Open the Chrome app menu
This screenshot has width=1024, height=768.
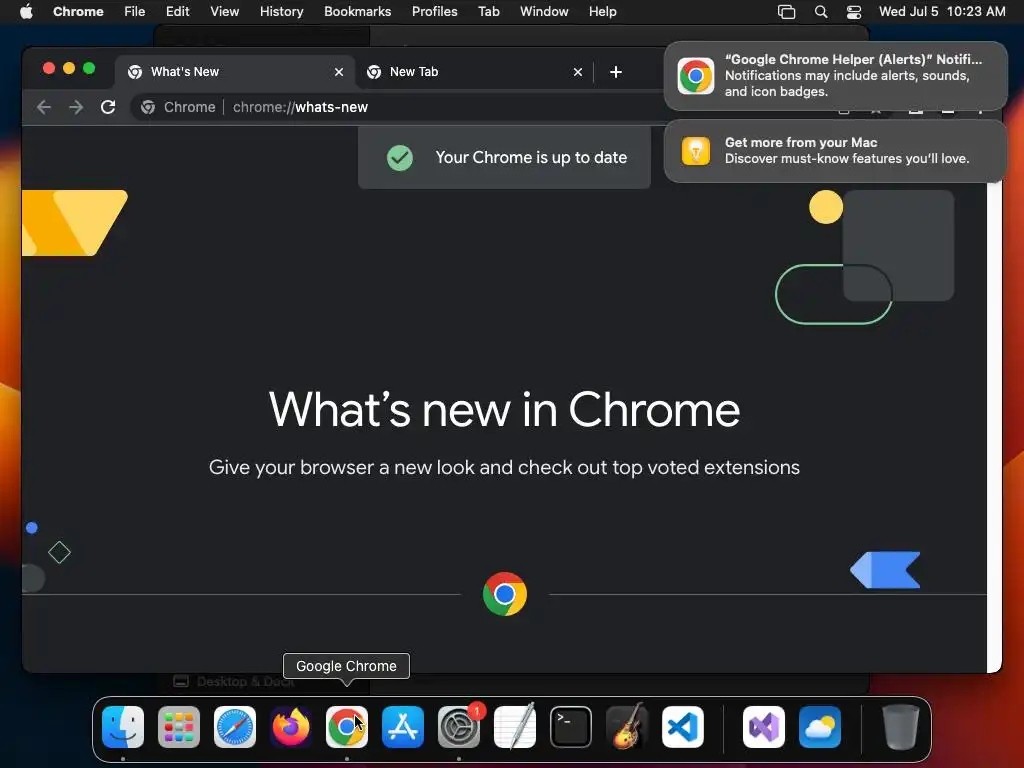(x=78, y=11)
